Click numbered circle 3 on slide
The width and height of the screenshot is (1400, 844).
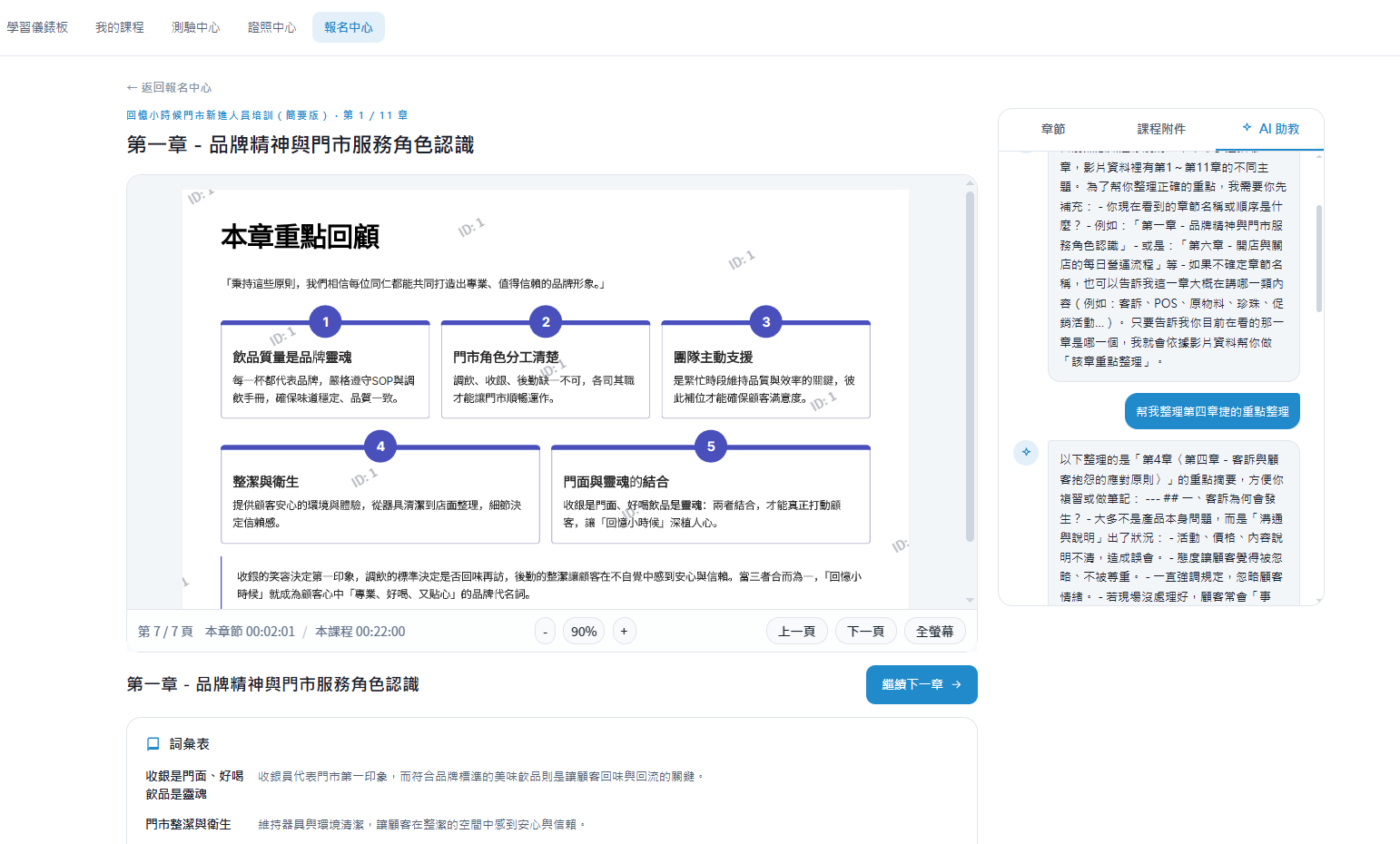click(766, 322)
